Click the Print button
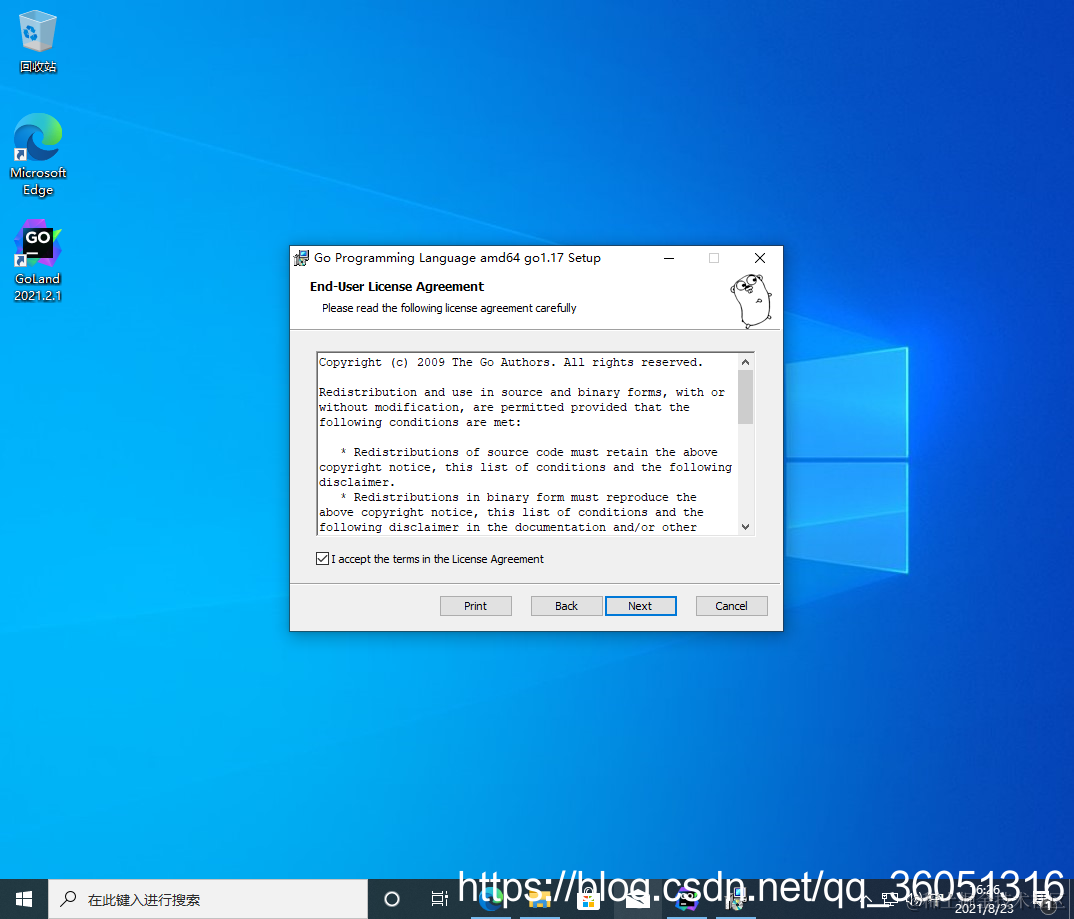Screen dimensions: 1074x919 click(475, 606)
